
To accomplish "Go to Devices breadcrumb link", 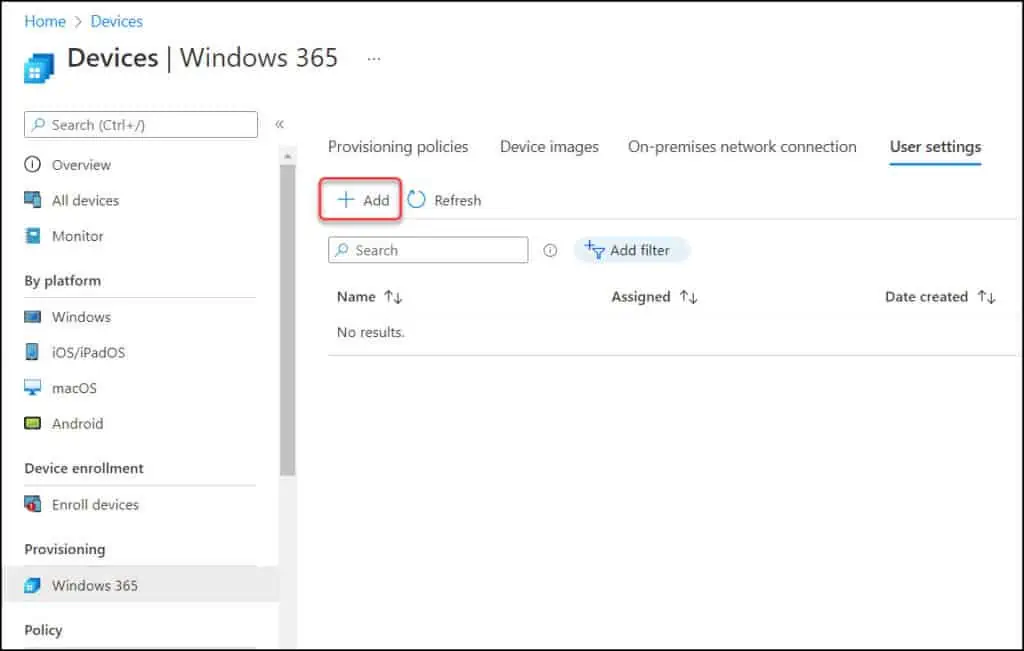I will (x=116, y=21).
